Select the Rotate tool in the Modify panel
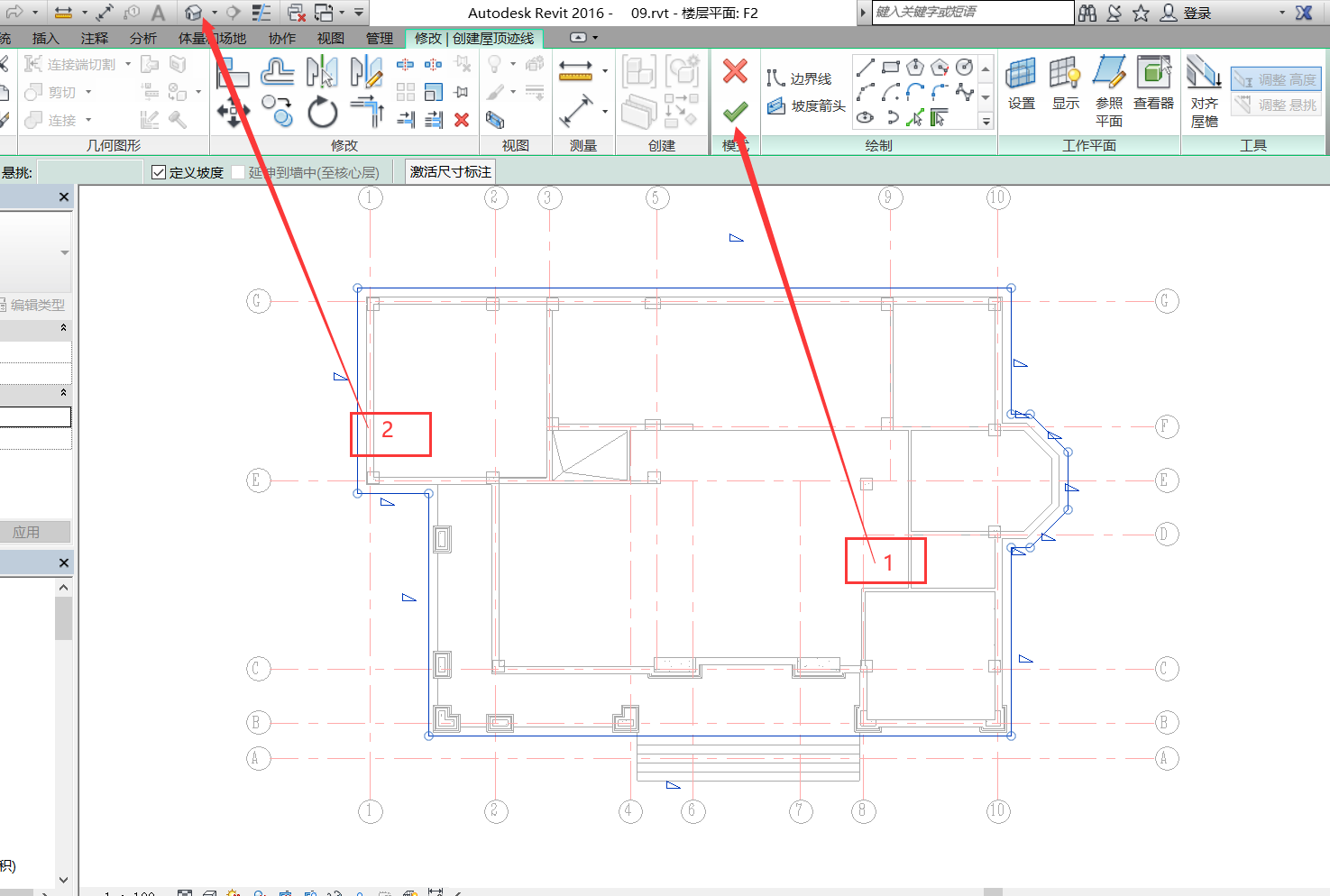The height and width of the screenshot is (896, 1330). [x=322, y=114]
